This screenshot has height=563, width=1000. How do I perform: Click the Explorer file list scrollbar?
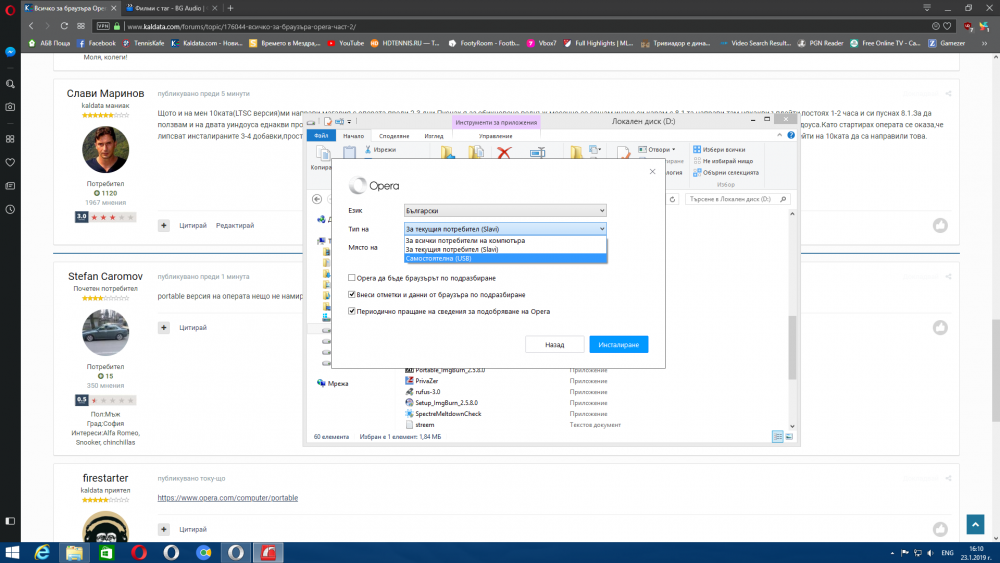[792, 347]
